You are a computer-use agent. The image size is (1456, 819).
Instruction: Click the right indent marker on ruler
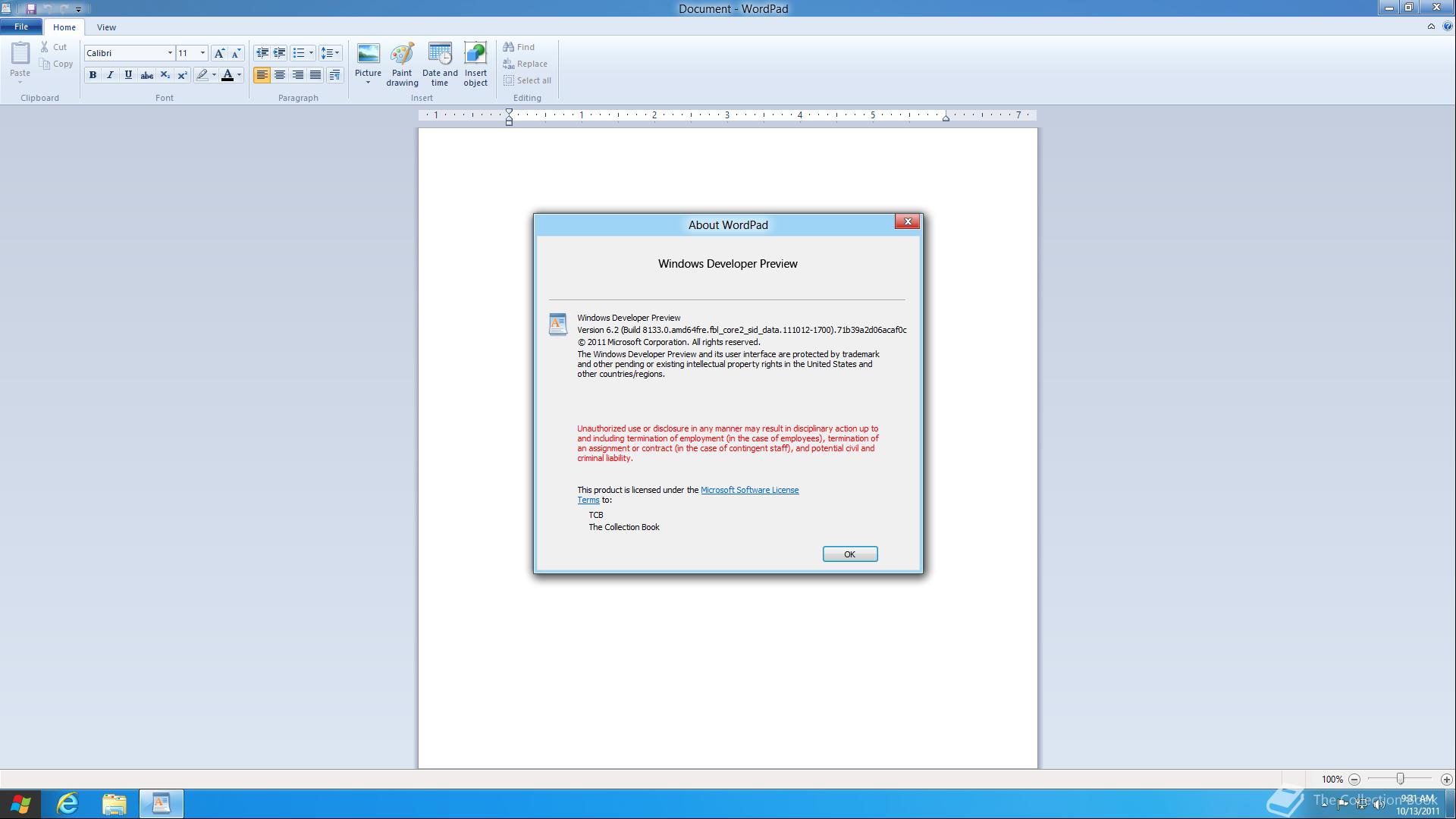pos(946,118)
